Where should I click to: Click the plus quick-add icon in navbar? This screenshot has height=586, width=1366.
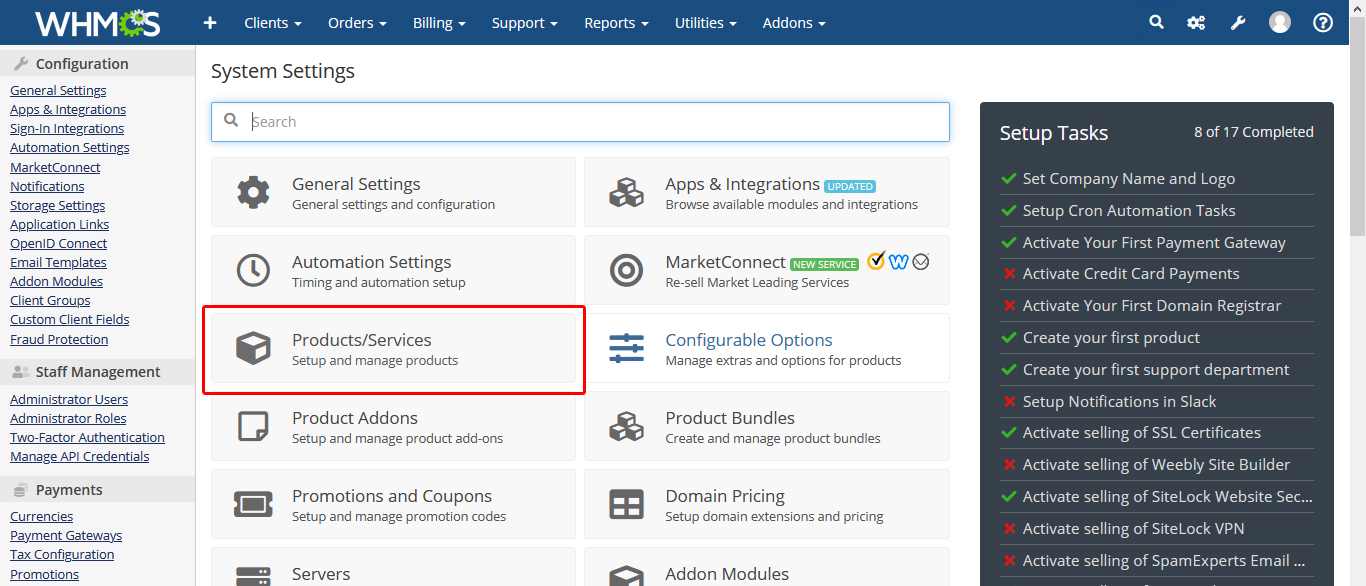click(x=209, y=22)
